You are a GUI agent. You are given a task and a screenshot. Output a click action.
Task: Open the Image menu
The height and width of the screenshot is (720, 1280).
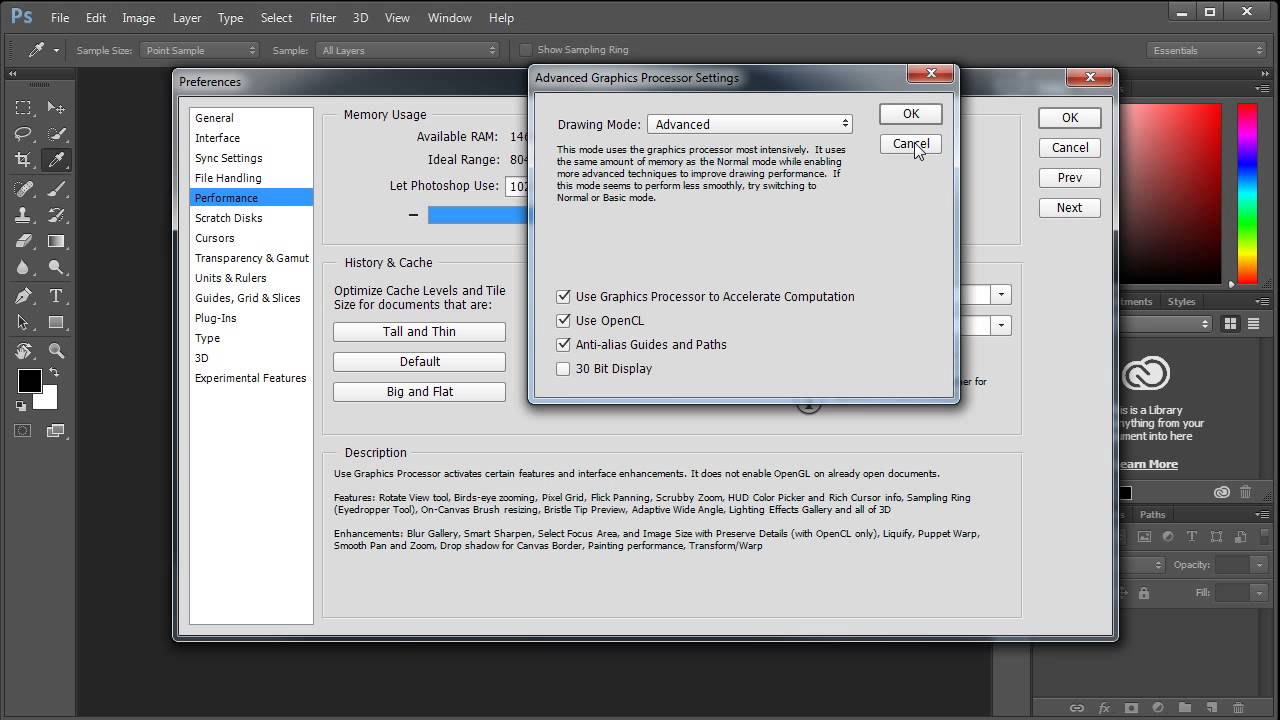tap(138, 18)
